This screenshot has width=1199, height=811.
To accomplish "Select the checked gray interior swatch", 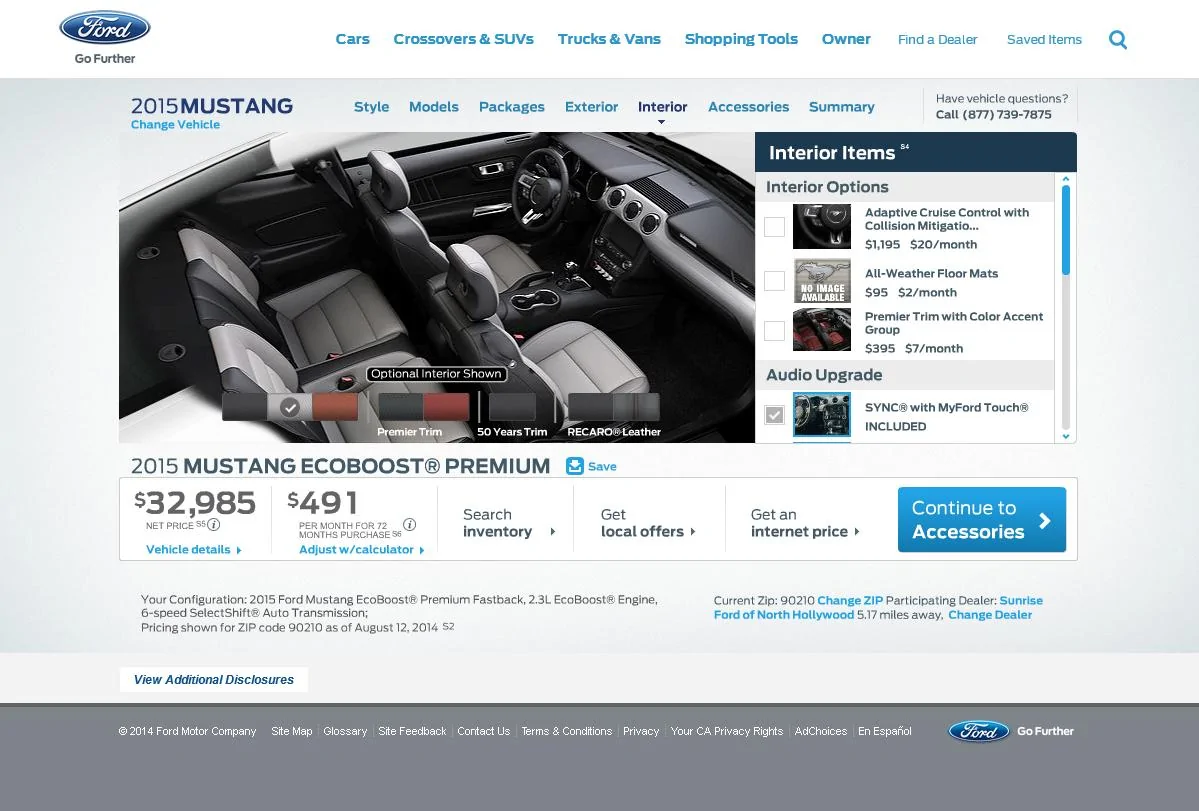I will click(x=290, y=407).
